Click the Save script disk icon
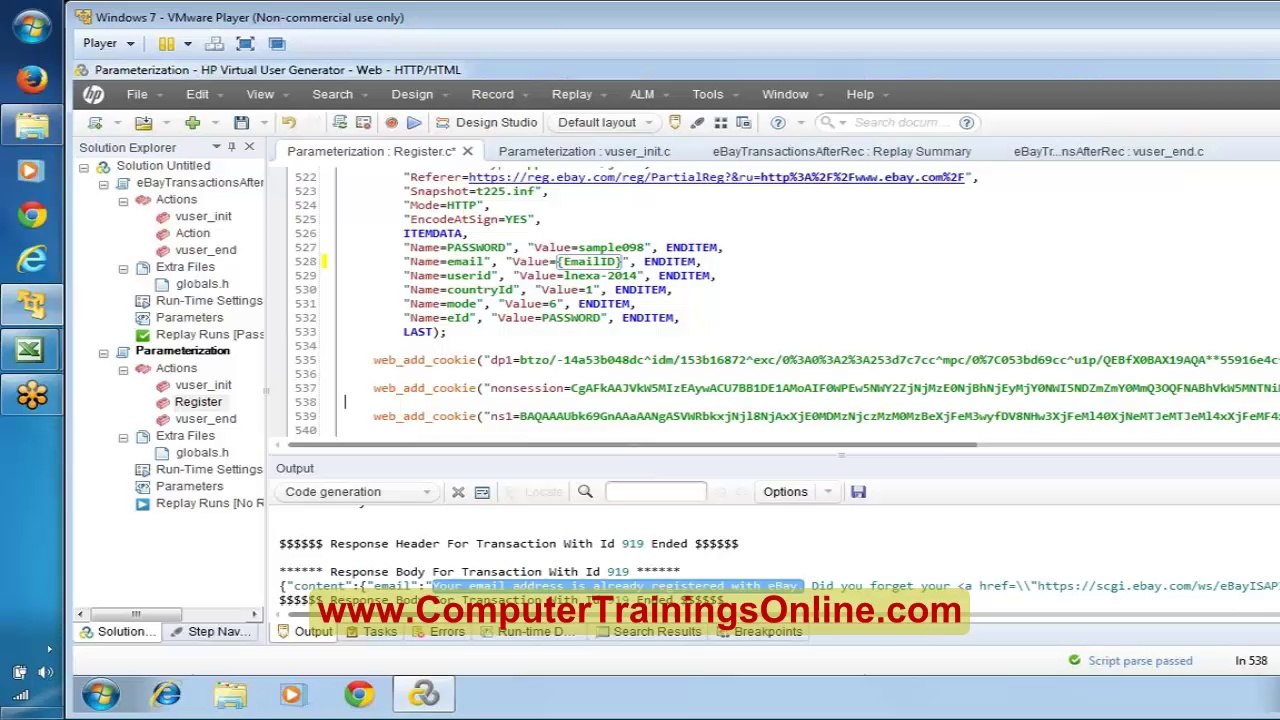1280x720 pixels. click(x=241, y=122)
